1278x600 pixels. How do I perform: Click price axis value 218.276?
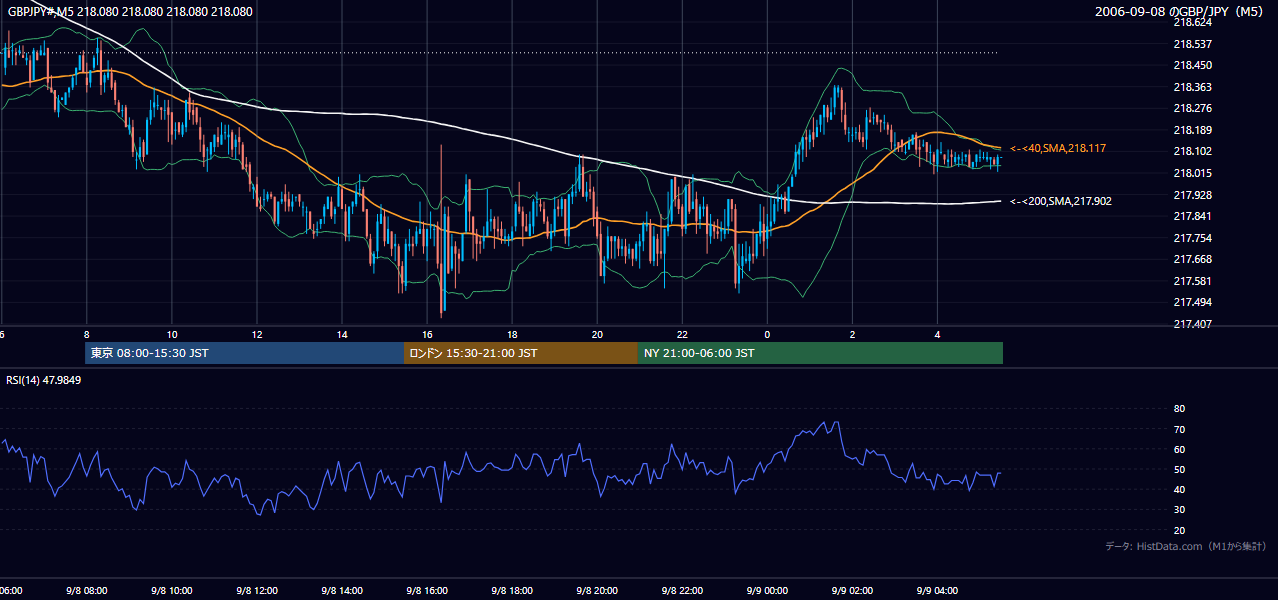pyautogui.click(x=1192, y=108)
